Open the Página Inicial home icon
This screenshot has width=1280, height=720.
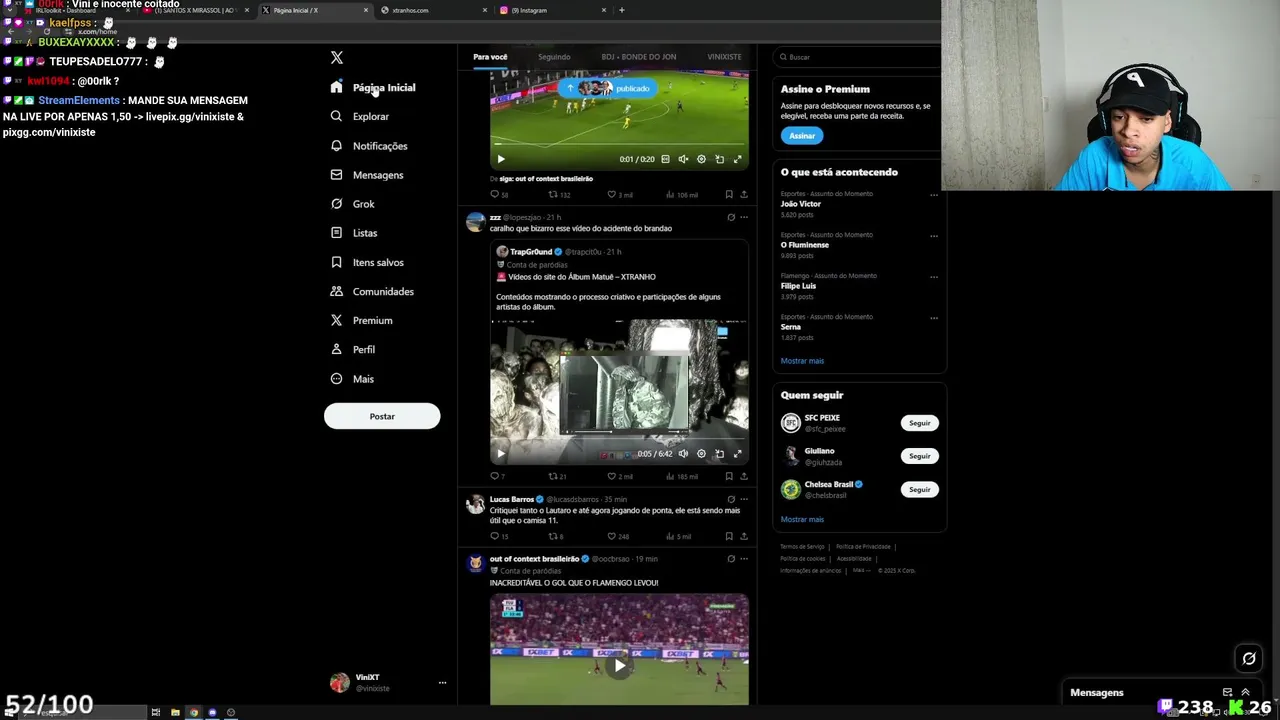coord(336,87)
